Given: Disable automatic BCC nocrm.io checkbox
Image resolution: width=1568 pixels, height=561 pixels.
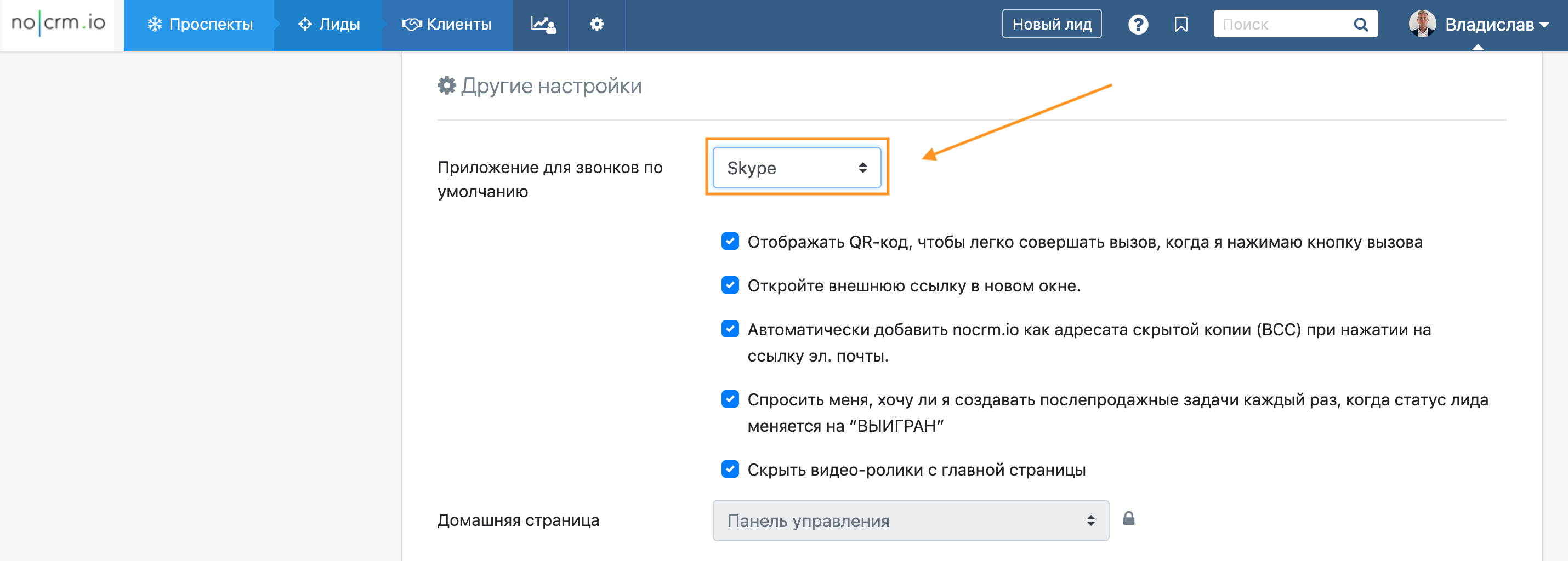Looking at the screenshot, I should pos(730,329).
